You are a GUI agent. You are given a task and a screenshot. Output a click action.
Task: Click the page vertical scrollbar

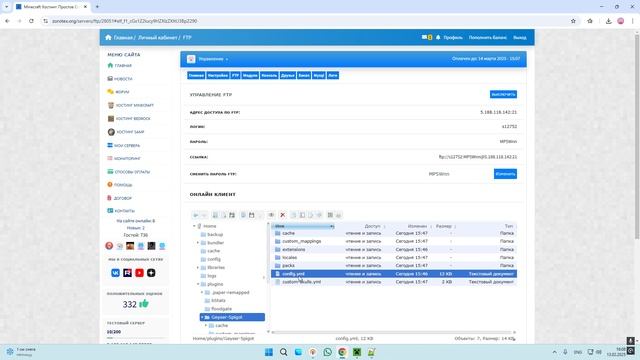637,137
